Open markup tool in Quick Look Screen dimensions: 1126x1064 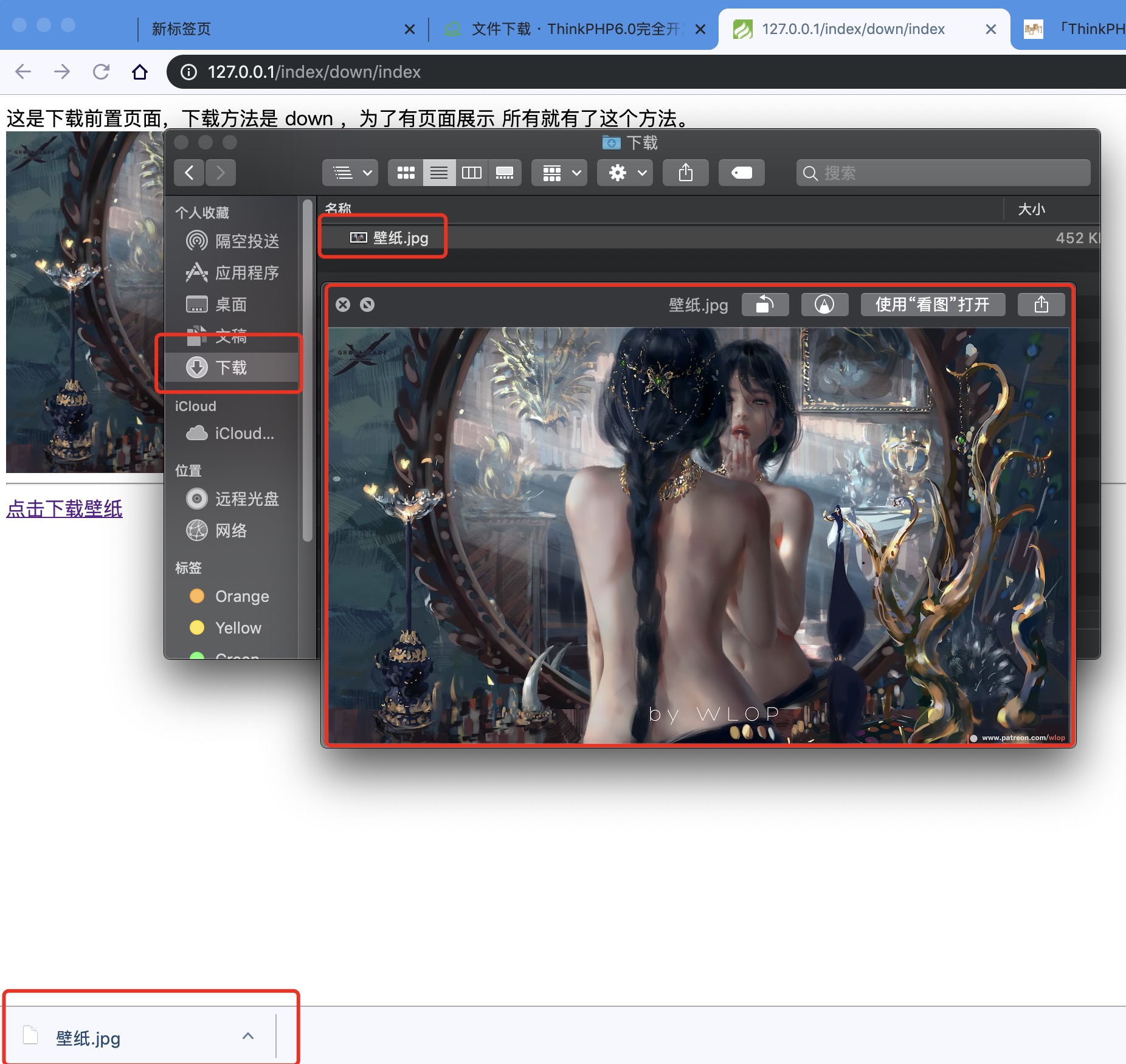coord(824,305)
